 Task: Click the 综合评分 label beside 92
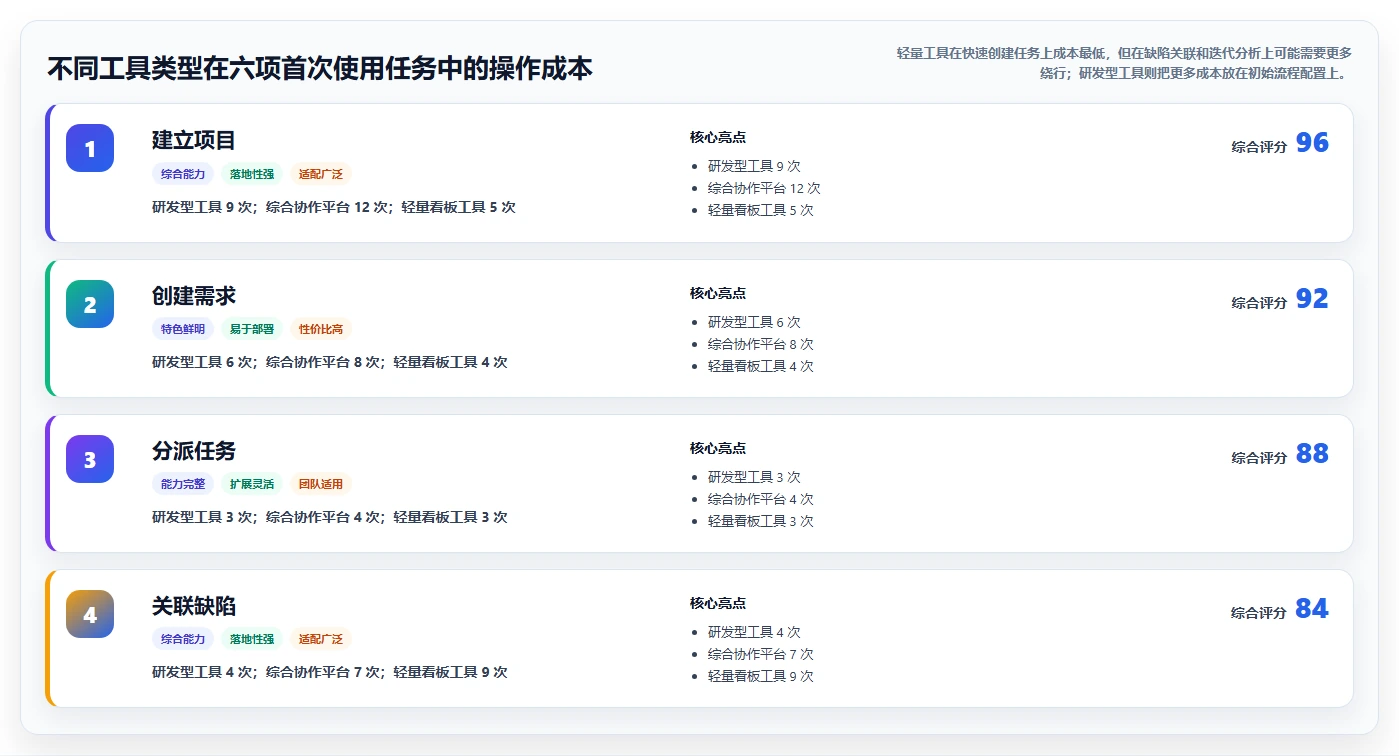pyautogui.click(x=1259, y=303)
